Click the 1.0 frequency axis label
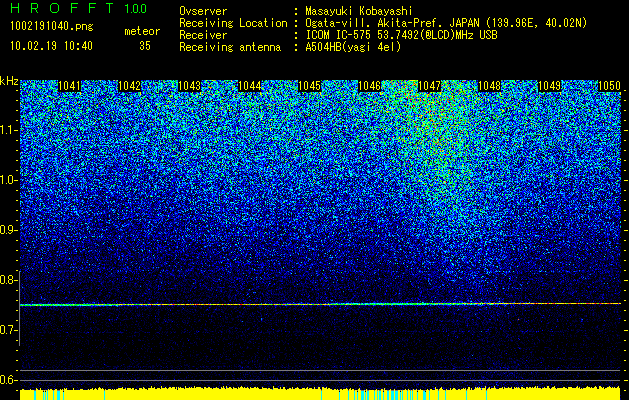The width and height of the screenshot is (629, 400). point(8,180)
